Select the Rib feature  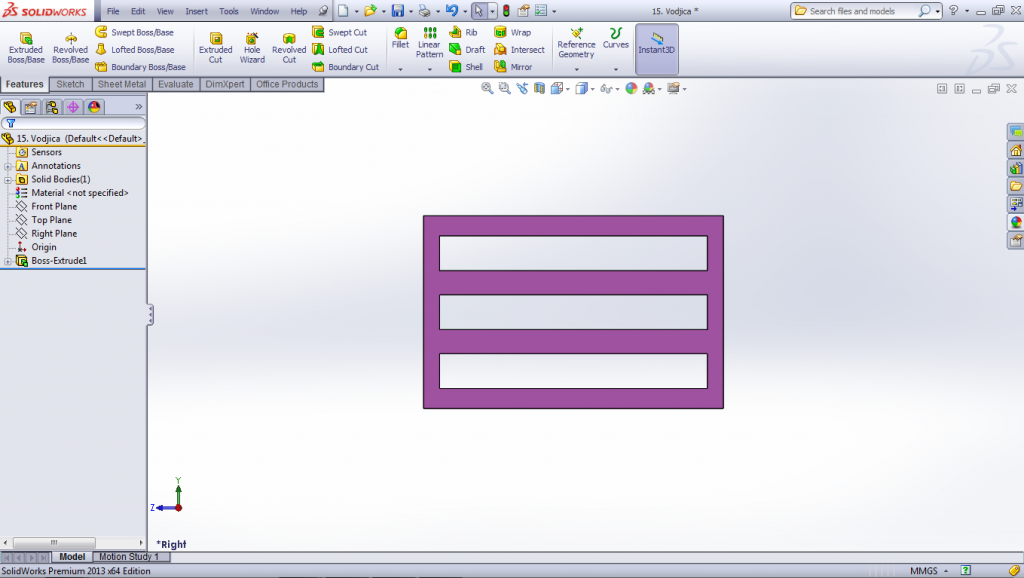464,32
